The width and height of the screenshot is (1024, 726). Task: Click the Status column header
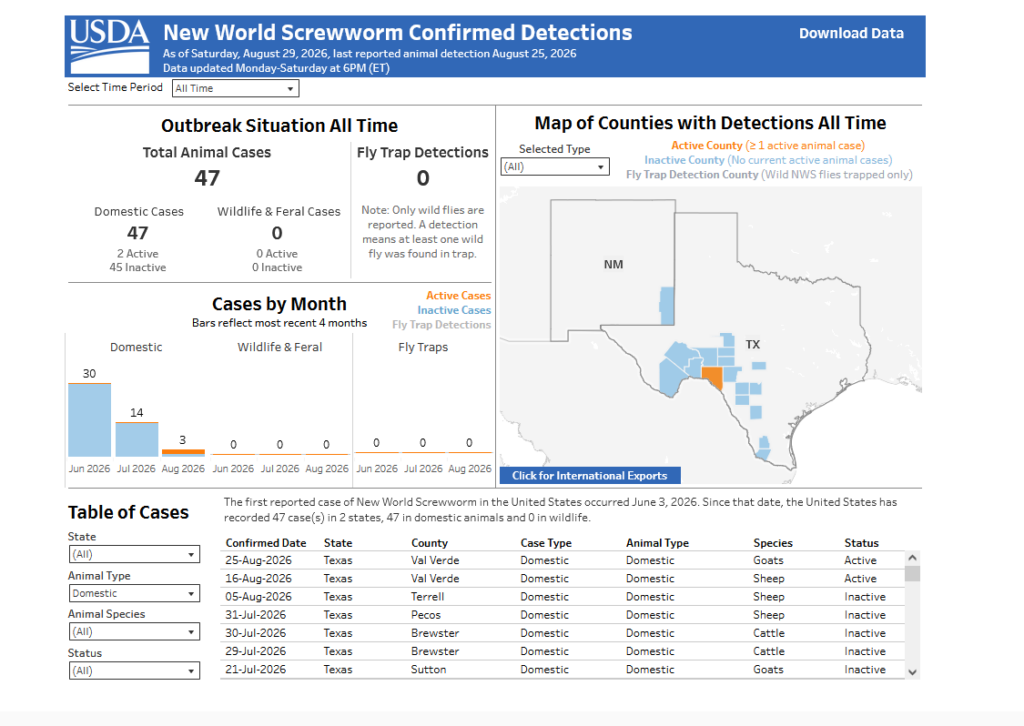coord(861,543)
